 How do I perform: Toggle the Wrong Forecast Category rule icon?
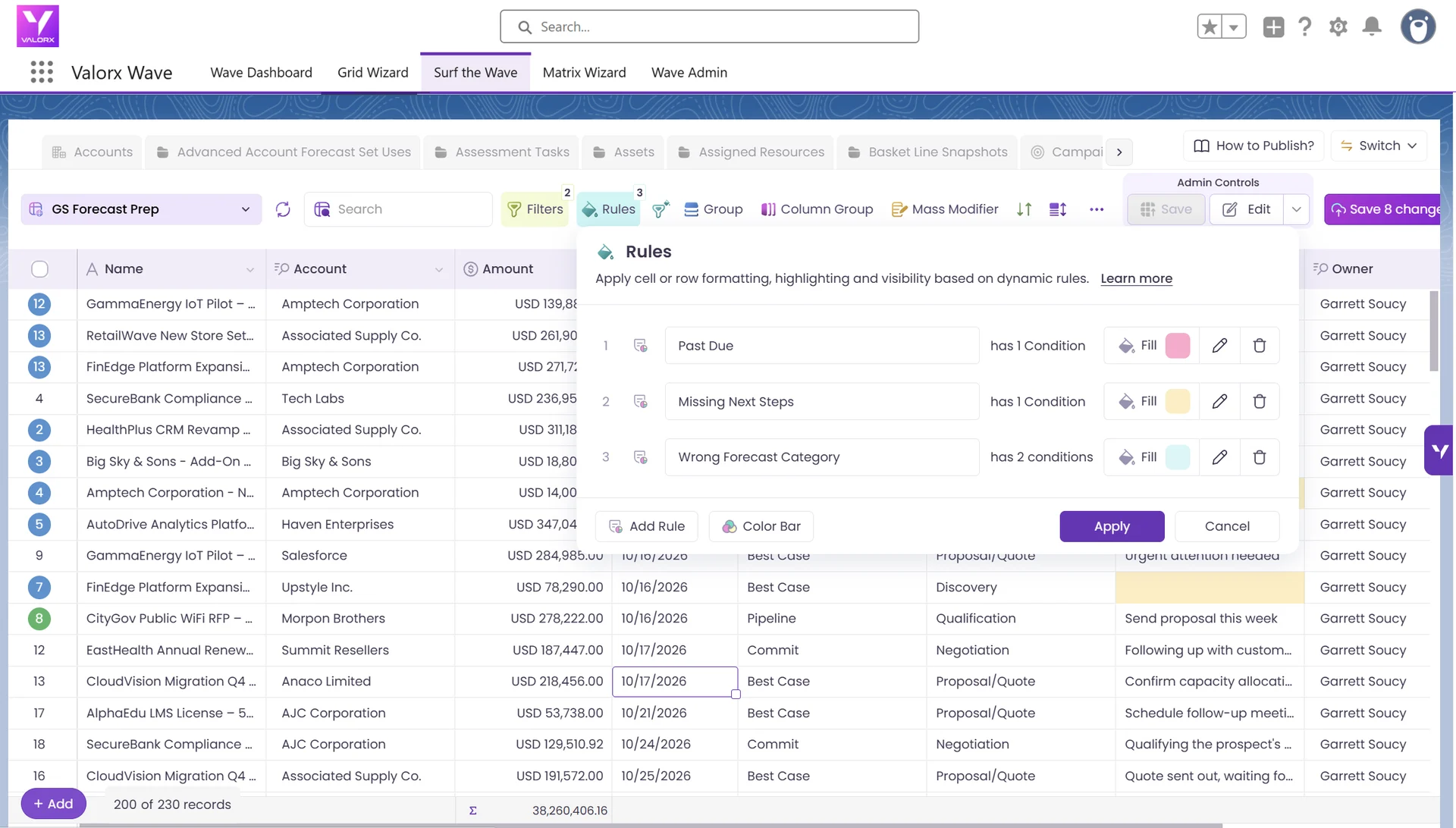pyautogui.click(x=640, y=457)
